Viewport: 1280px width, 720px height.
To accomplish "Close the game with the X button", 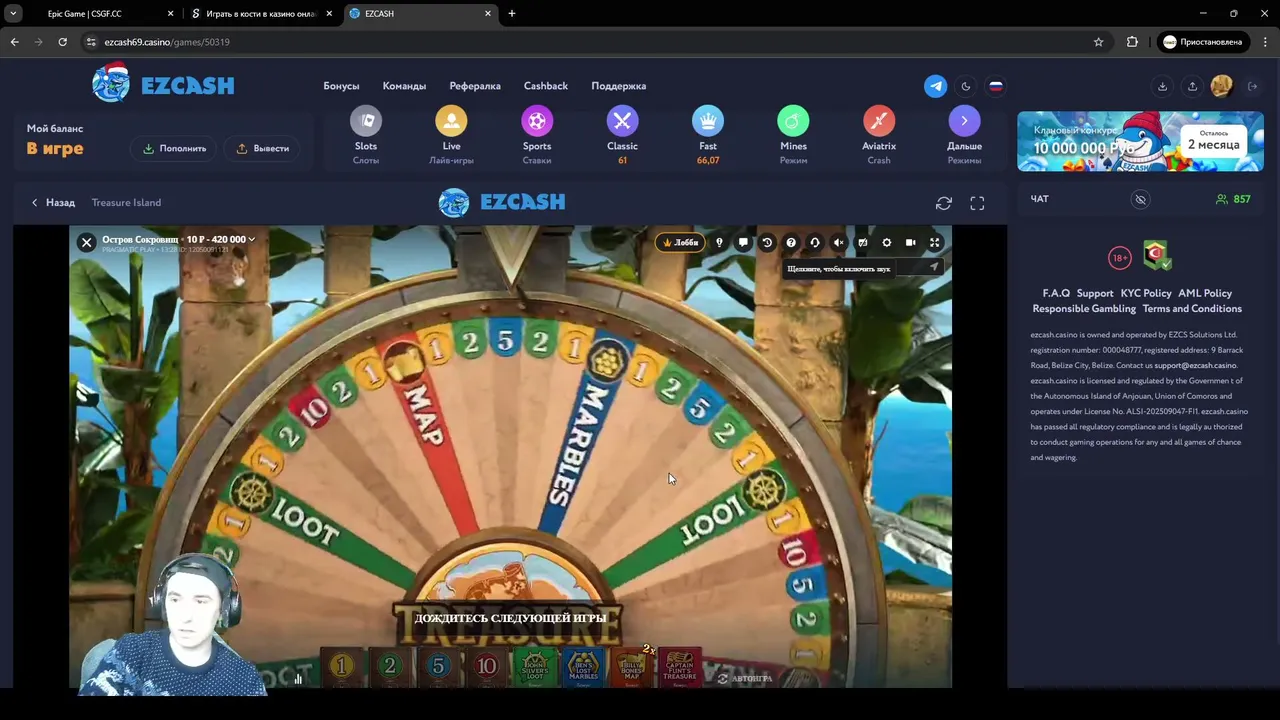I will (x=87, y=242).
